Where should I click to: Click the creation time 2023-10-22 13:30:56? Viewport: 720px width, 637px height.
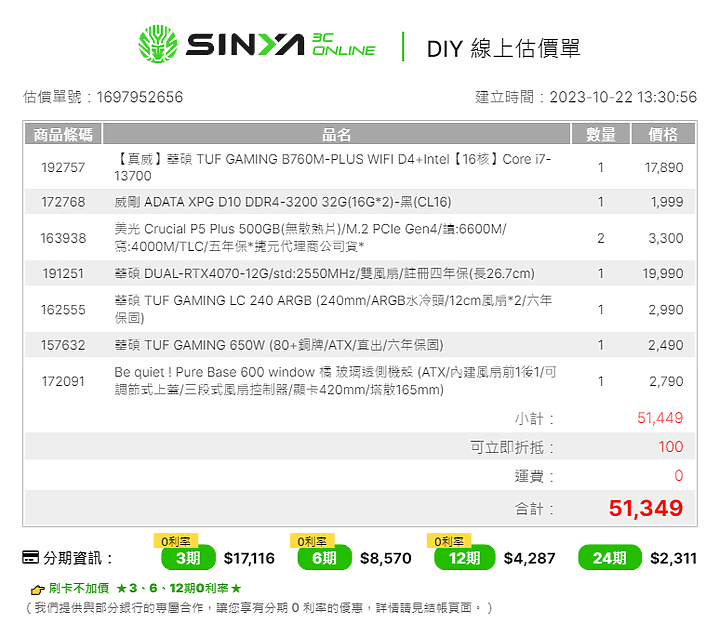[x=623, y=97]
